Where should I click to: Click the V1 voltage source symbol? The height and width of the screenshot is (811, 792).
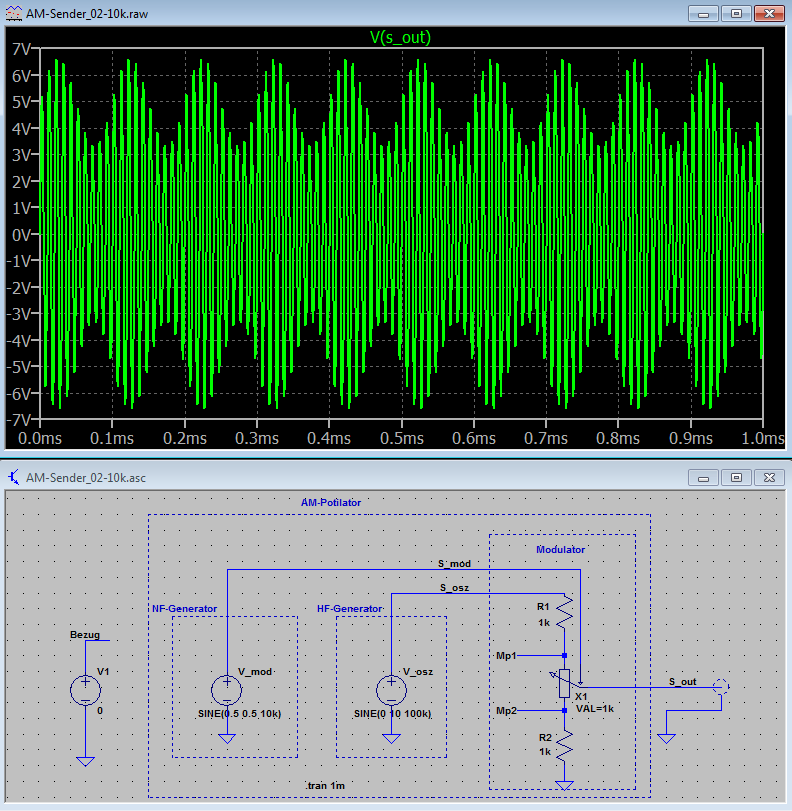click(86, 690)
